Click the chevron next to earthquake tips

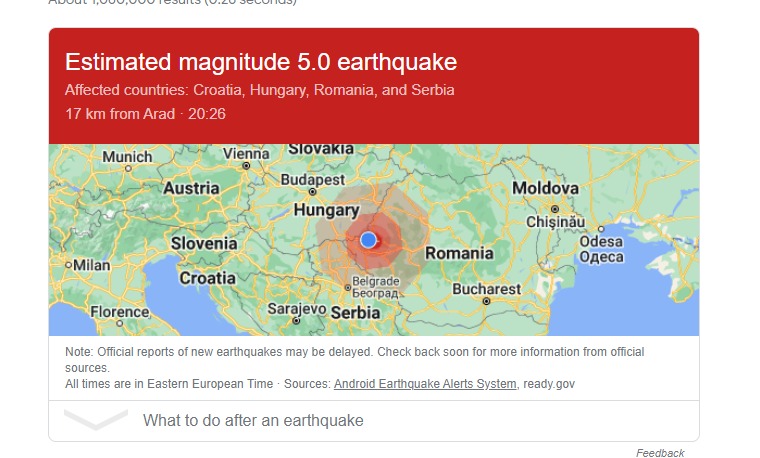(96, 419)
